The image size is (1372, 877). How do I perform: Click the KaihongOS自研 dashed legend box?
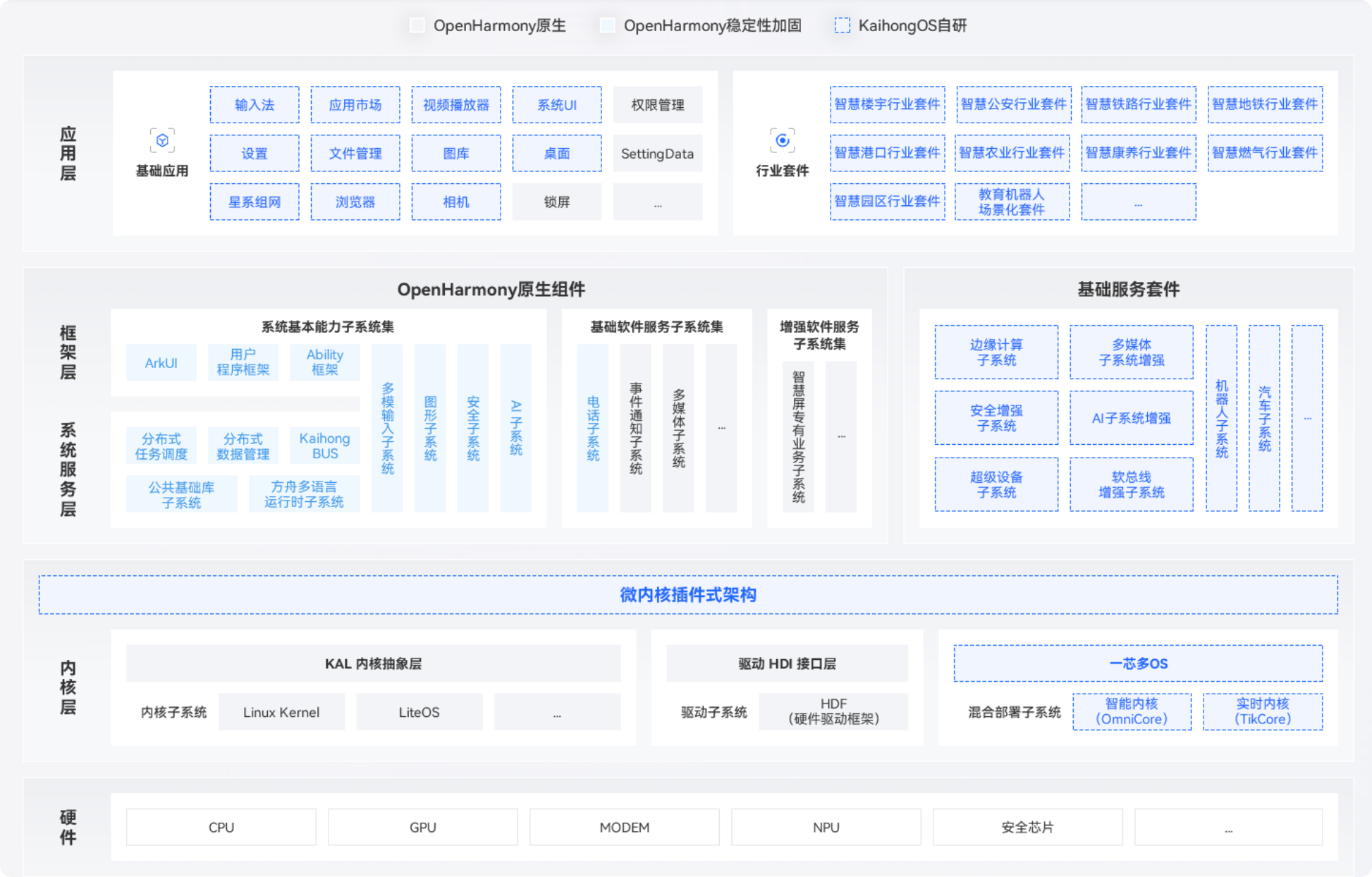[842, 25]
